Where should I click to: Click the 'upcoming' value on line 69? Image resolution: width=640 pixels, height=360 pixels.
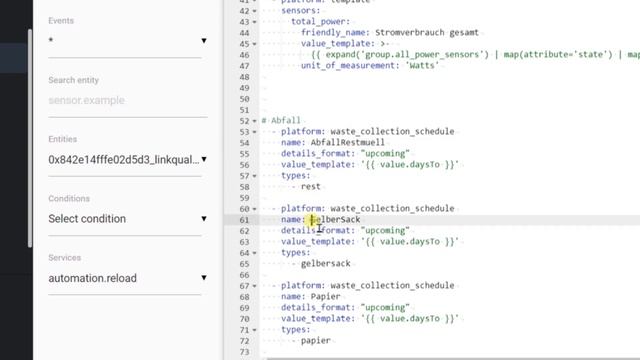(385, 307)
